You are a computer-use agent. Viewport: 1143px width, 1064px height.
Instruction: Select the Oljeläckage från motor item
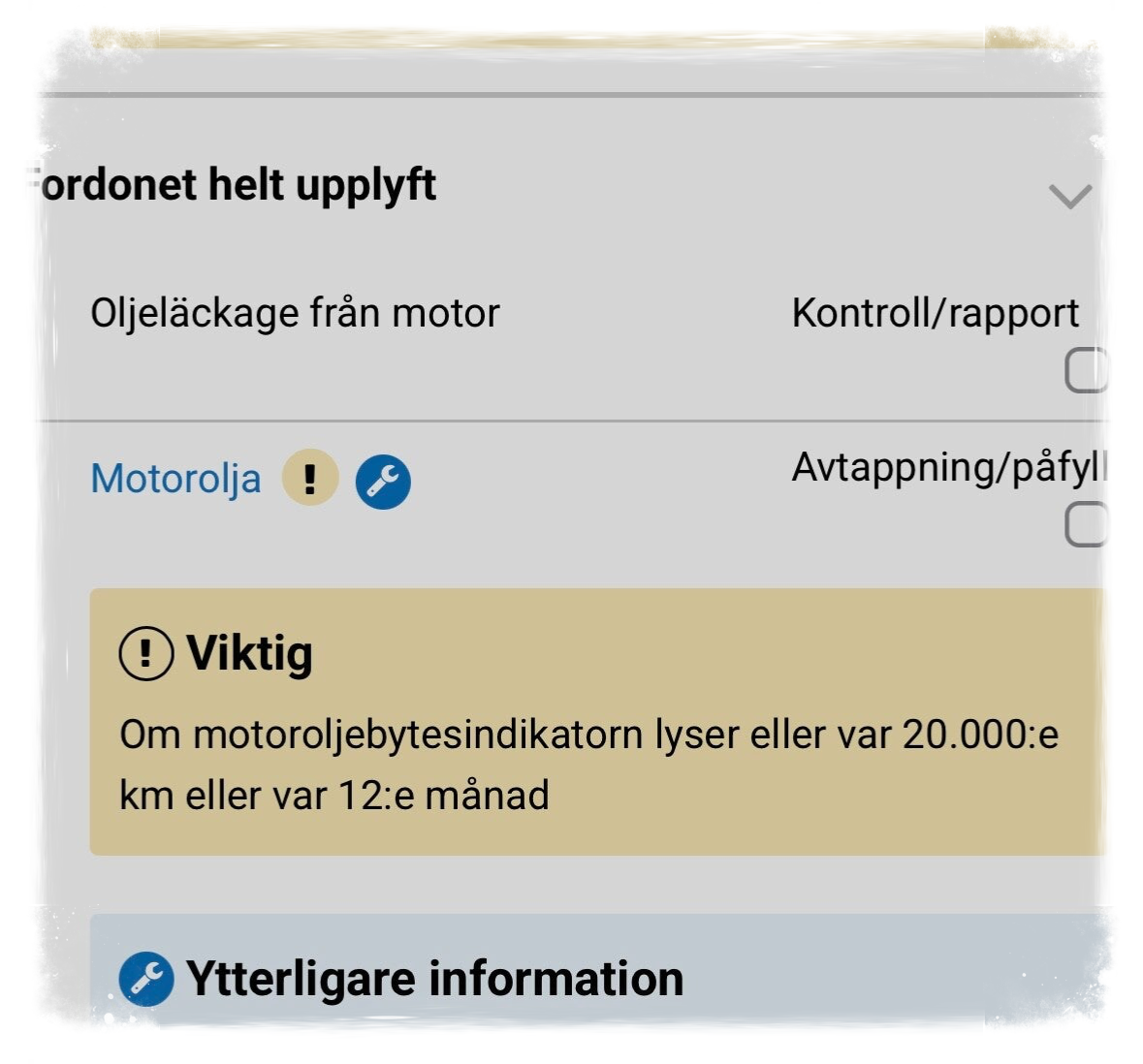(x=295, y=313)
